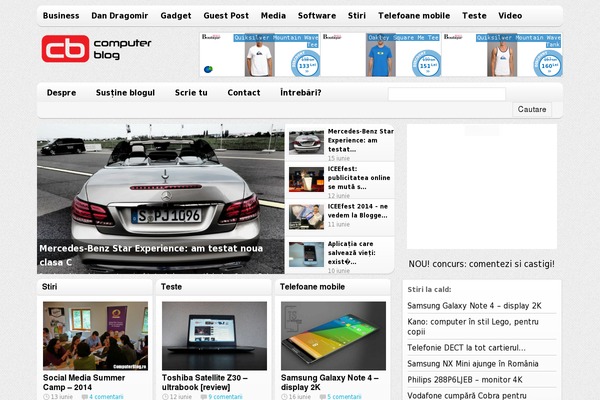Screen dimensions: 600x400
Task: Open the Toshiba ultrabook photo
Action: 214,336
